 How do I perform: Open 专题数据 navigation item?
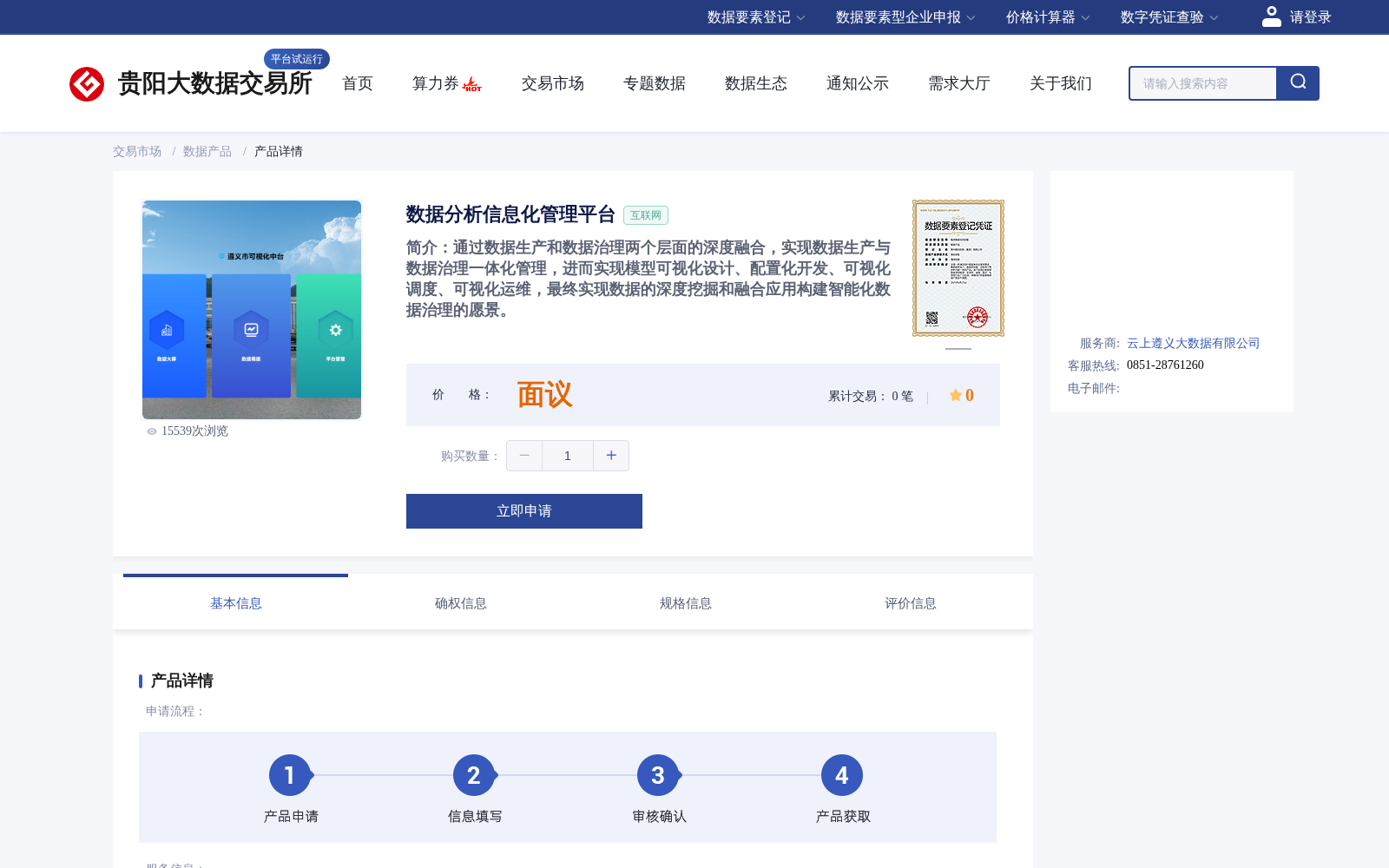click(x=655, y=83)
